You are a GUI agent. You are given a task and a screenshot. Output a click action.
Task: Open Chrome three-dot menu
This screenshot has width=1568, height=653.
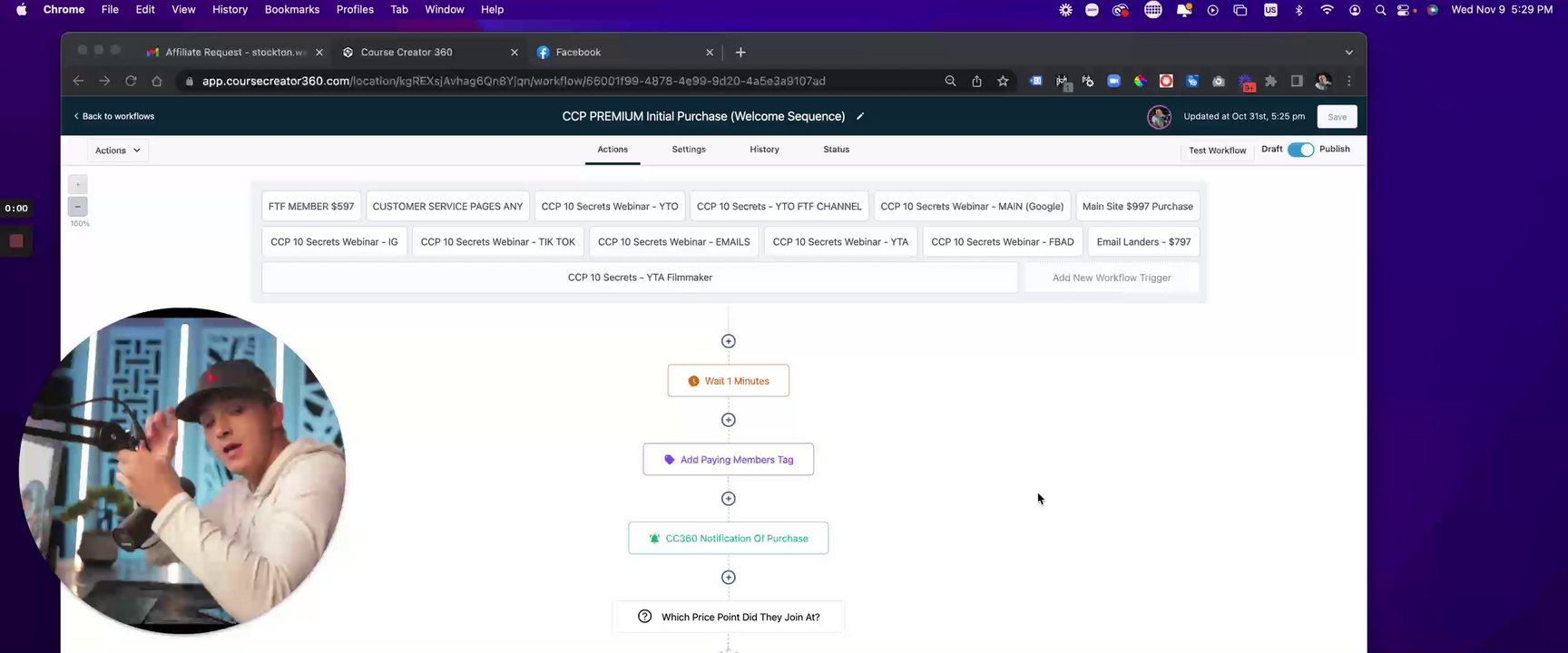(x=1349, y=81)
